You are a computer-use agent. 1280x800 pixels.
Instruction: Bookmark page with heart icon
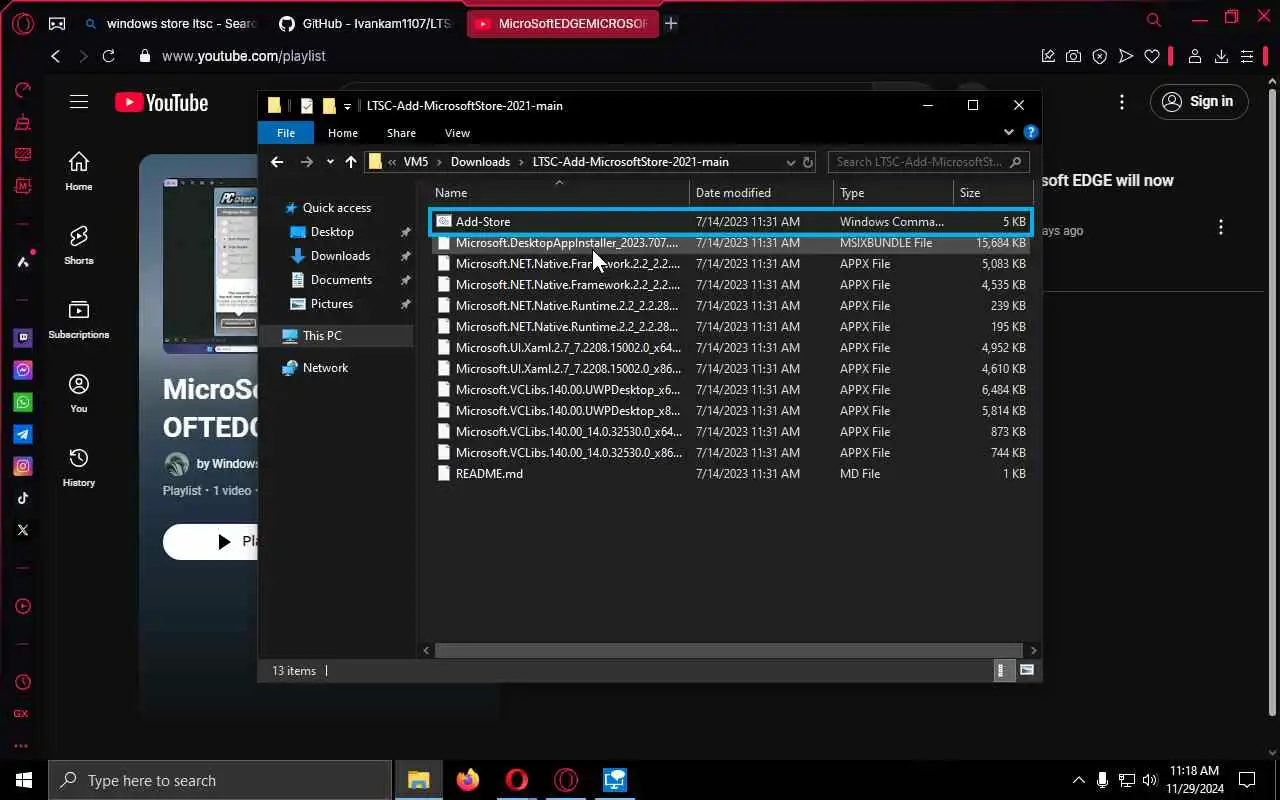(1152, 57)
